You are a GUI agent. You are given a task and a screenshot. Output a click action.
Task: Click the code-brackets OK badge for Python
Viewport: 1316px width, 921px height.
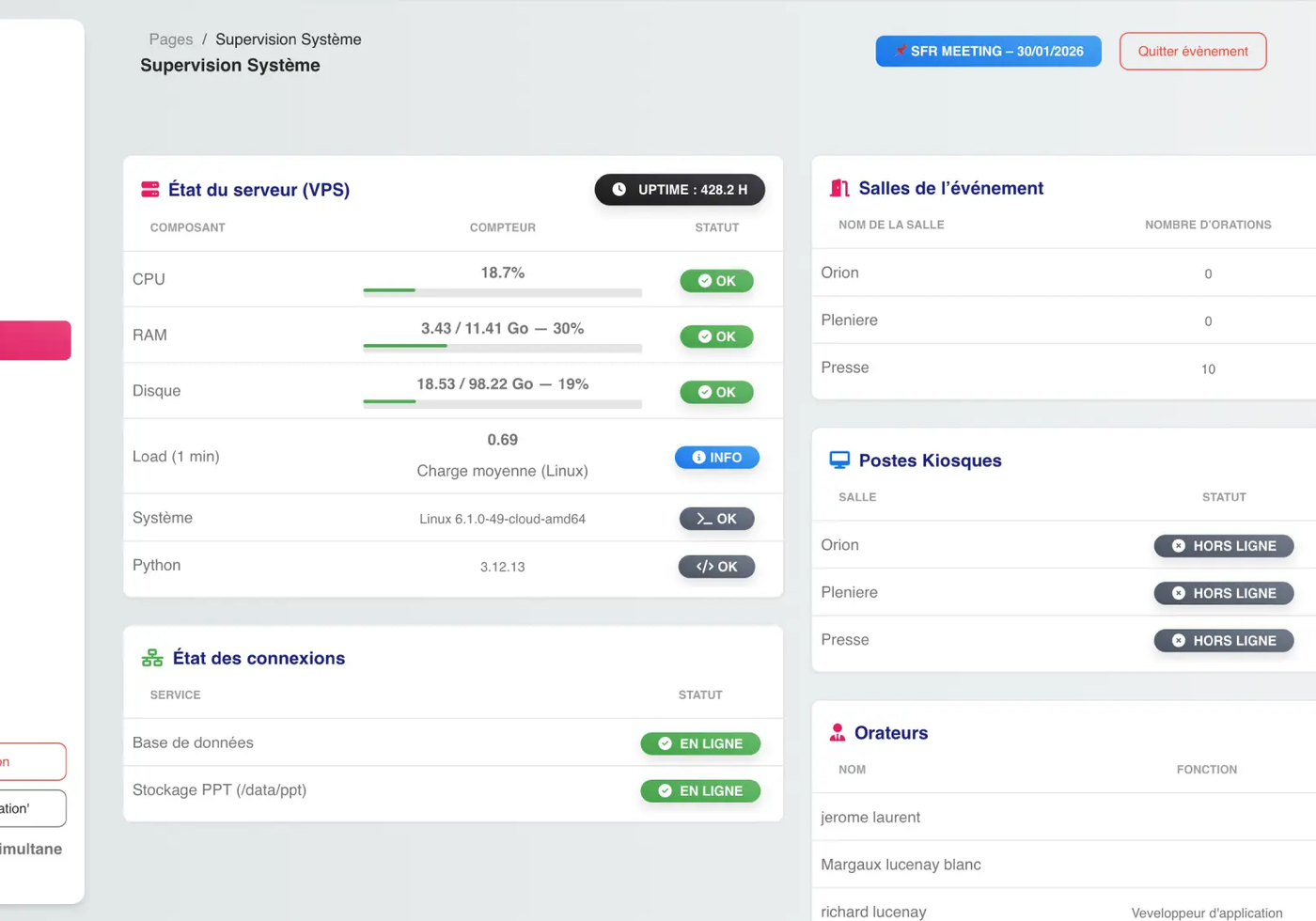(x=717, y=567)
